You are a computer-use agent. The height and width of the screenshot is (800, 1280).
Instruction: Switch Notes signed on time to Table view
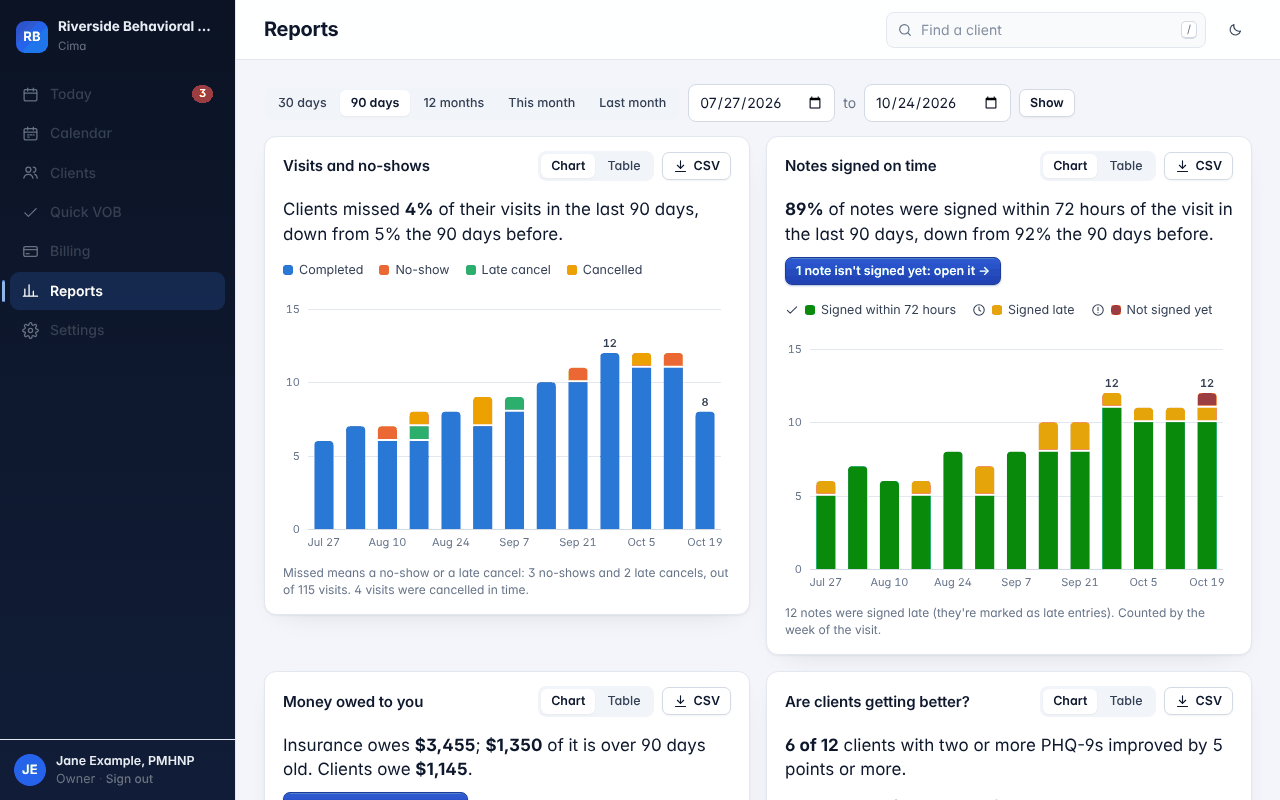[x=1126, y=166]
